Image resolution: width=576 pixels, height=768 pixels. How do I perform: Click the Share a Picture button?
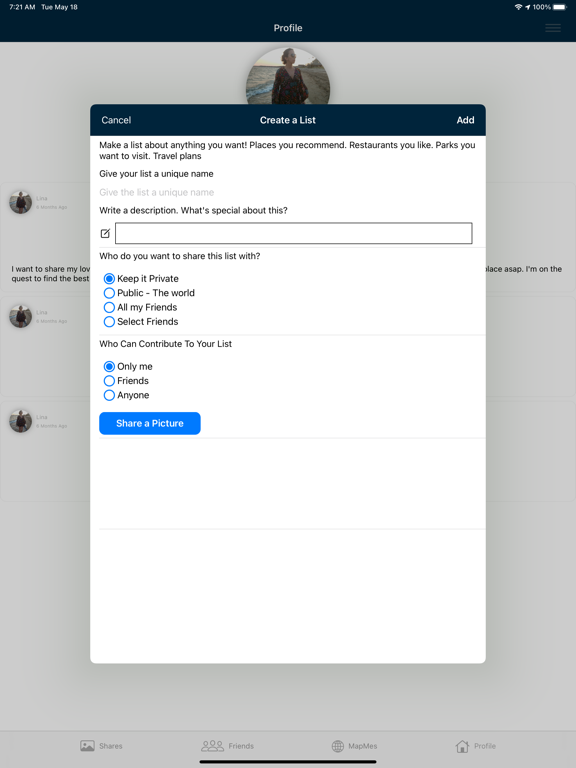(x=150, y=423)
